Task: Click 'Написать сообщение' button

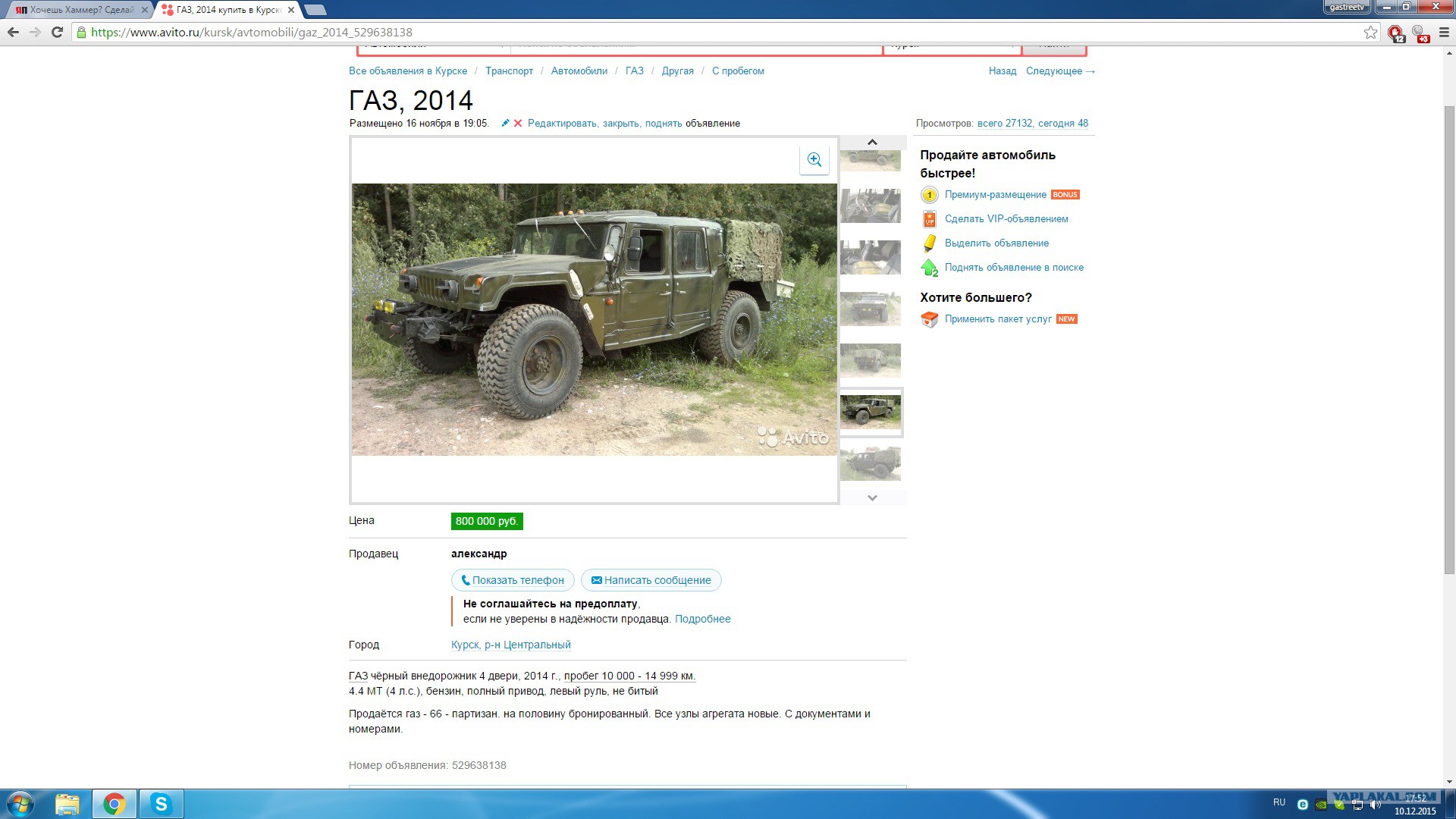Action: (651, 580)
